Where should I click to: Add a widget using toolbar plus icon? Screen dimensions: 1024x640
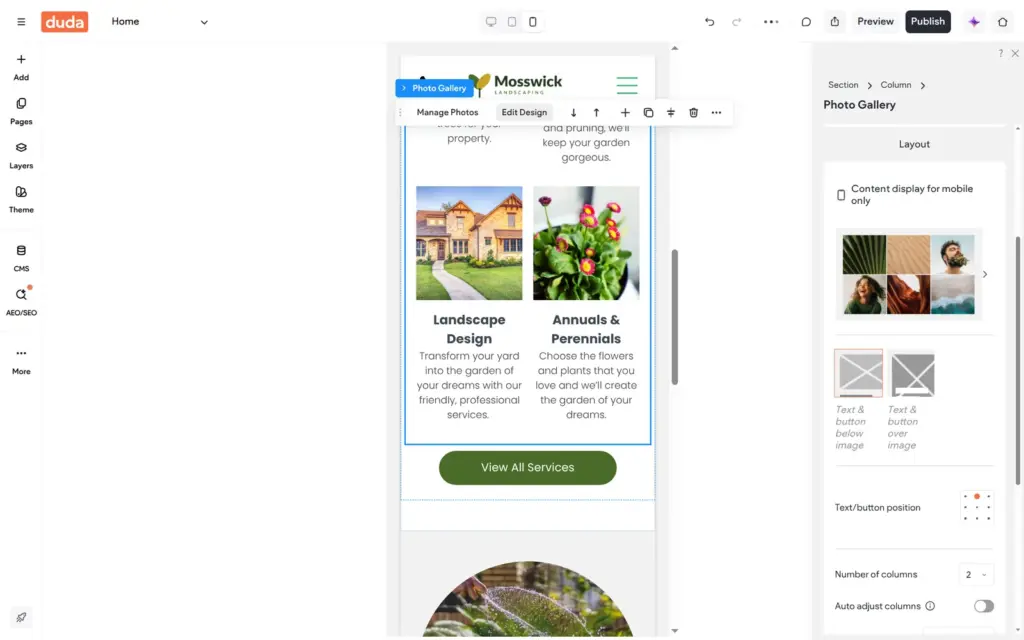625,112
